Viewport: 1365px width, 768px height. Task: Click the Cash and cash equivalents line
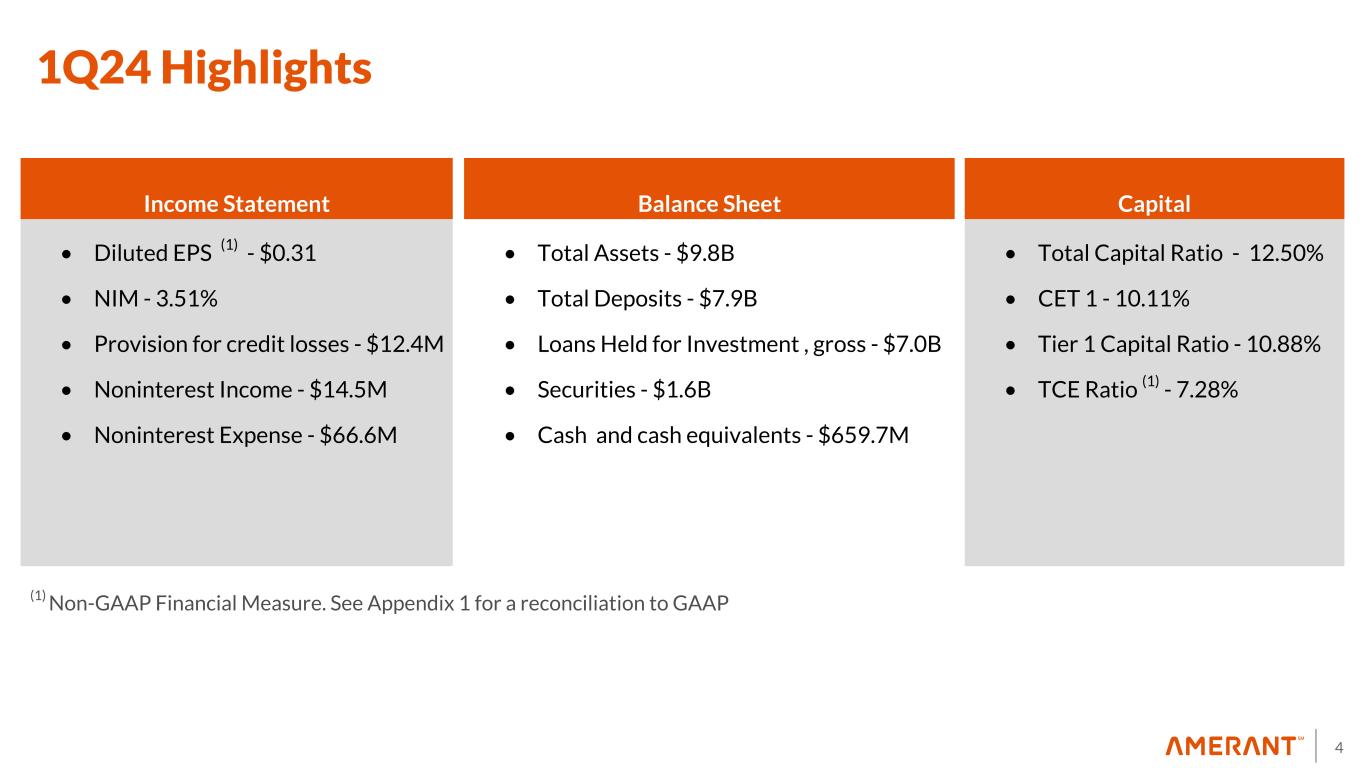[723, 435]
